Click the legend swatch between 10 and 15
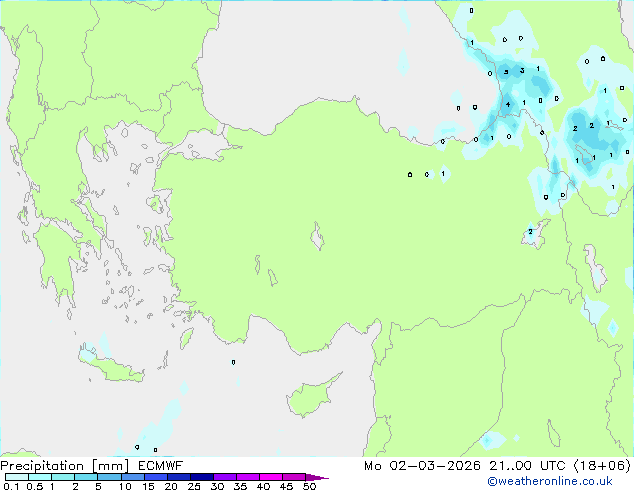Image resolution: width=634 pixels, height=490 pixels. 133,477
